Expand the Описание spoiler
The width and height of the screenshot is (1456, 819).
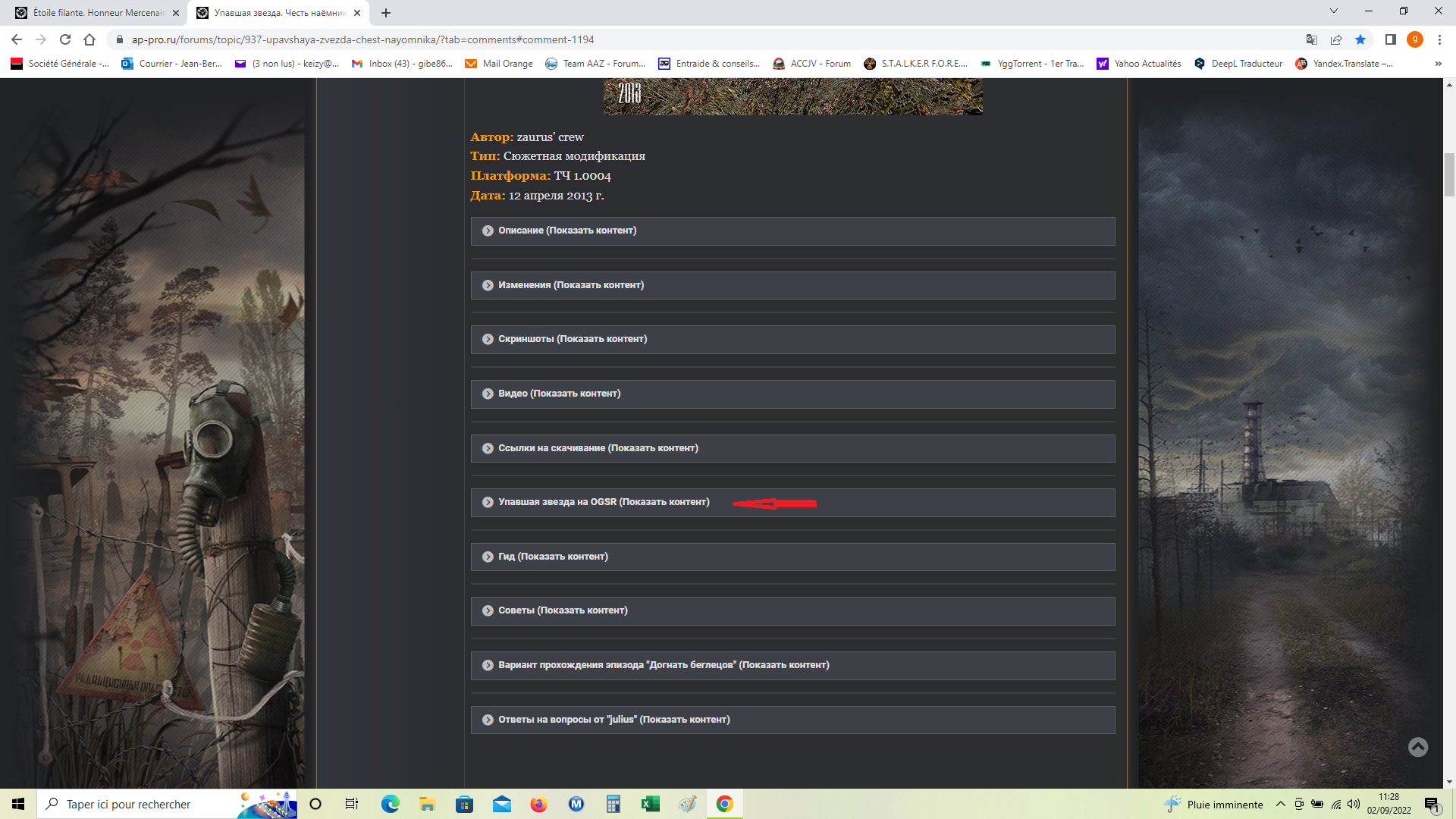pos(566,231)
